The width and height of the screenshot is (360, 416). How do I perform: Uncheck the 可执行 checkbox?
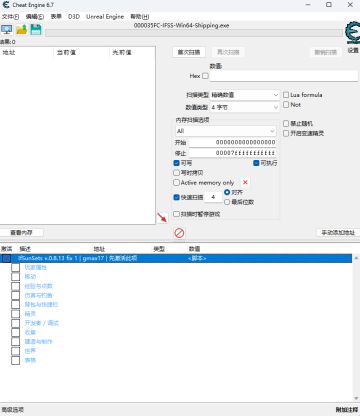coord(256,163)
